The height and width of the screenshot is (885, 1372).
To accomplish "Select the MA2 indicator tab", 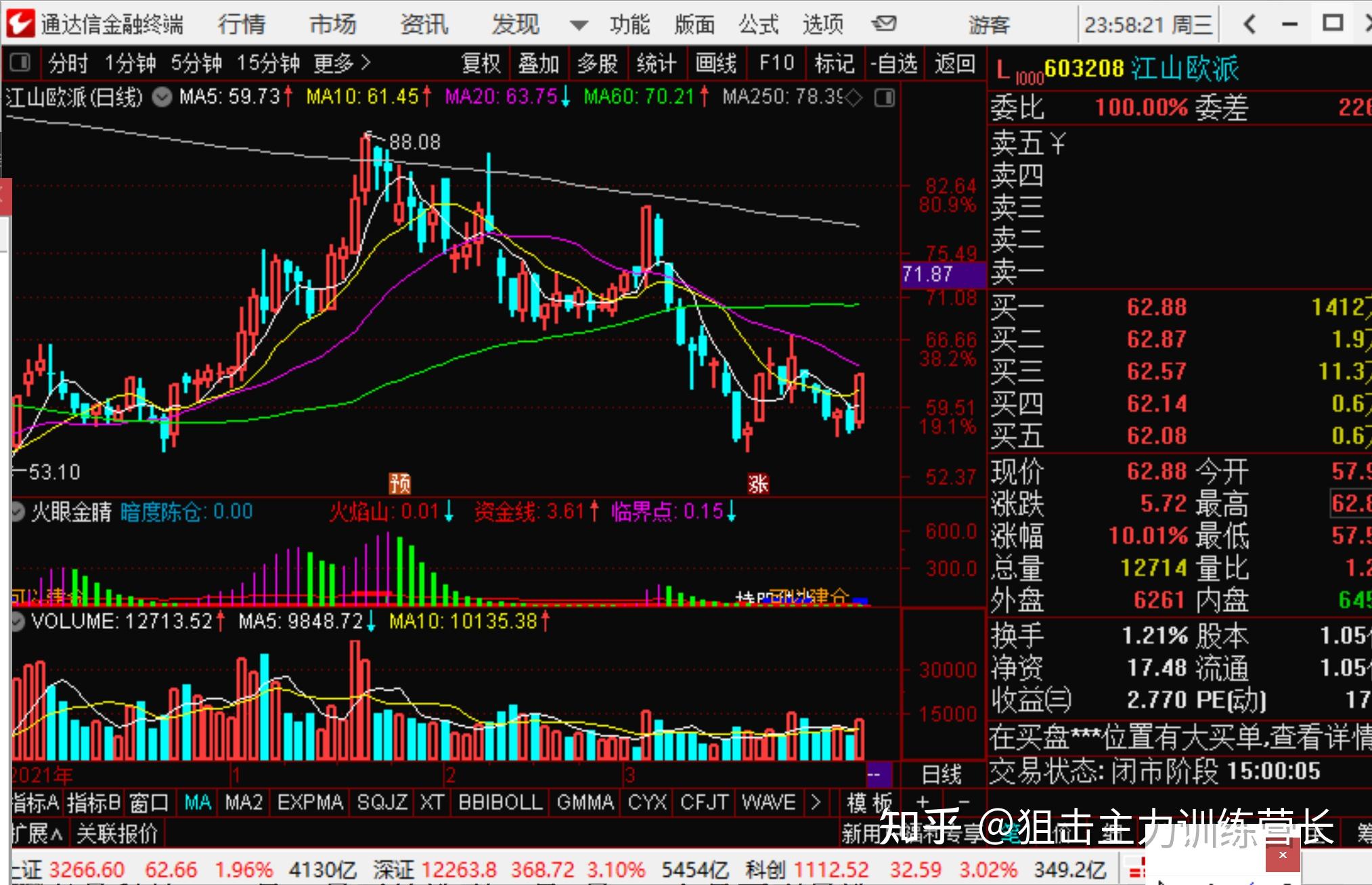I will pyautogui.click(x=244, y=803).
